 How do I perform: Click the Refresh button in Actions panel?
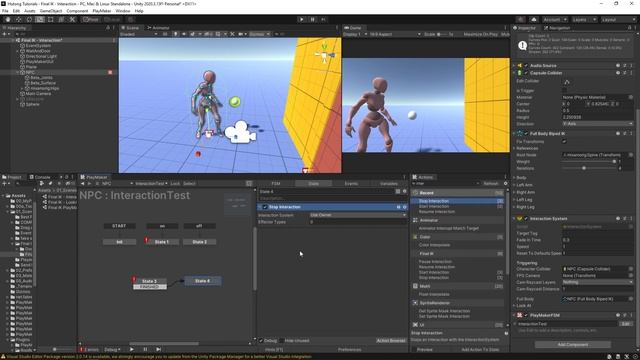pyautogui.click(x=491, y=184)
